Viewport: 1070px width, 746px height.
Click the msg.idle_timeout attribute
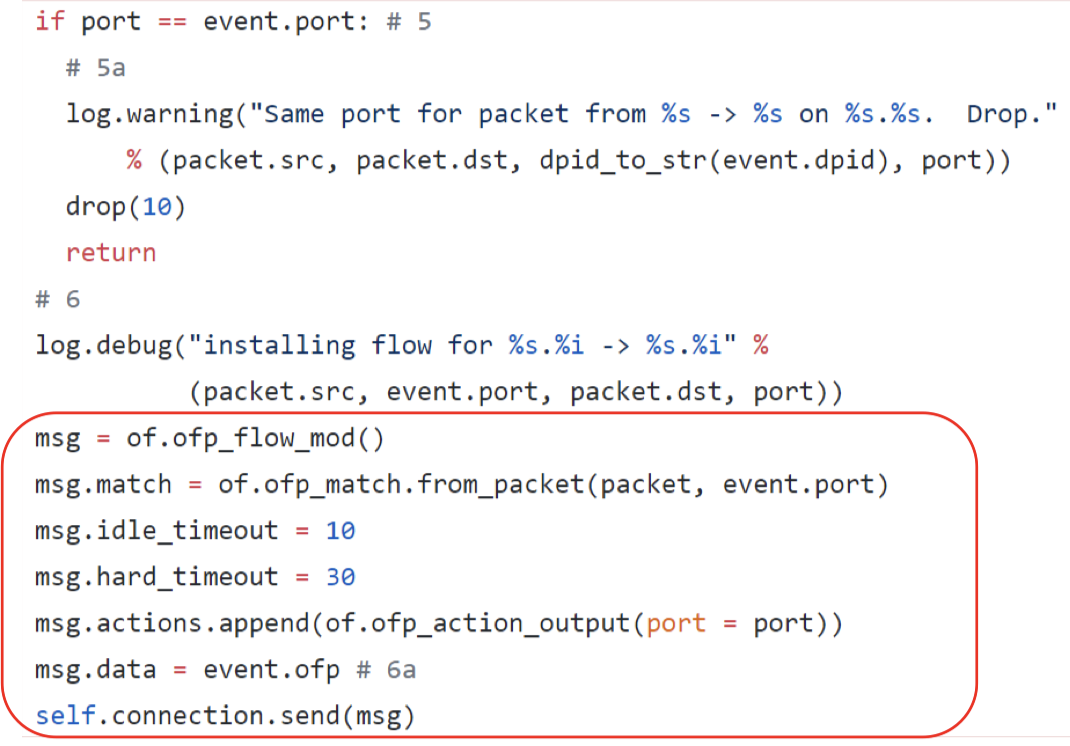[x=156, y=531]
